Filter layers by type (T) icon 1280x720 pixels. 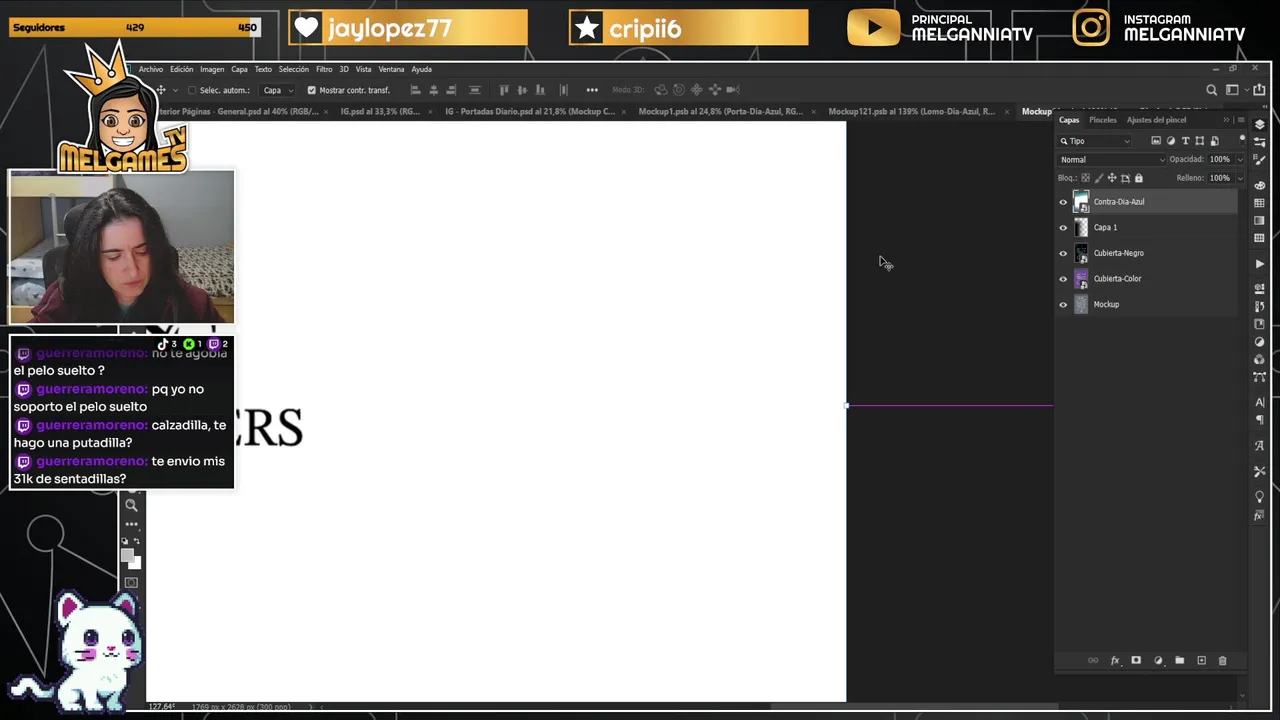pos(1185,141)
